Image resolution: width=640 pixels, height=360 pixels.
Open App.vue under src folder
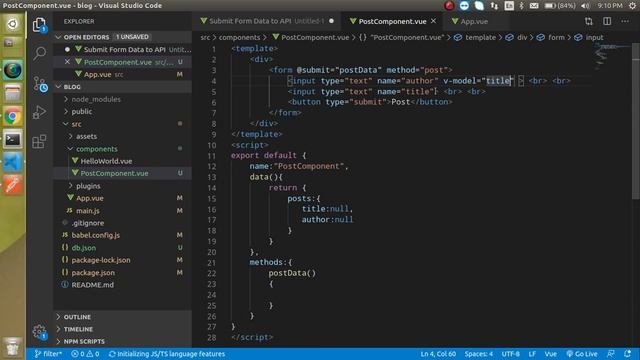90,198
